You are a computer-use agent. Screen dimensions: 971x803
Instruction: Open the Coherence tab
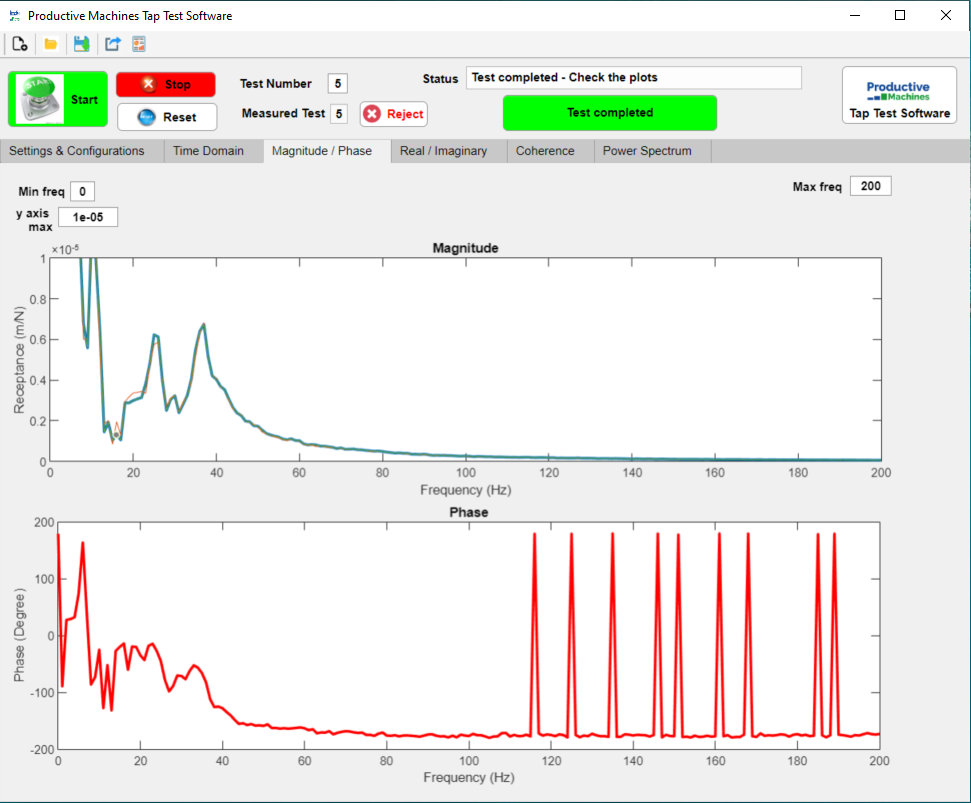[x=545, y=151]
